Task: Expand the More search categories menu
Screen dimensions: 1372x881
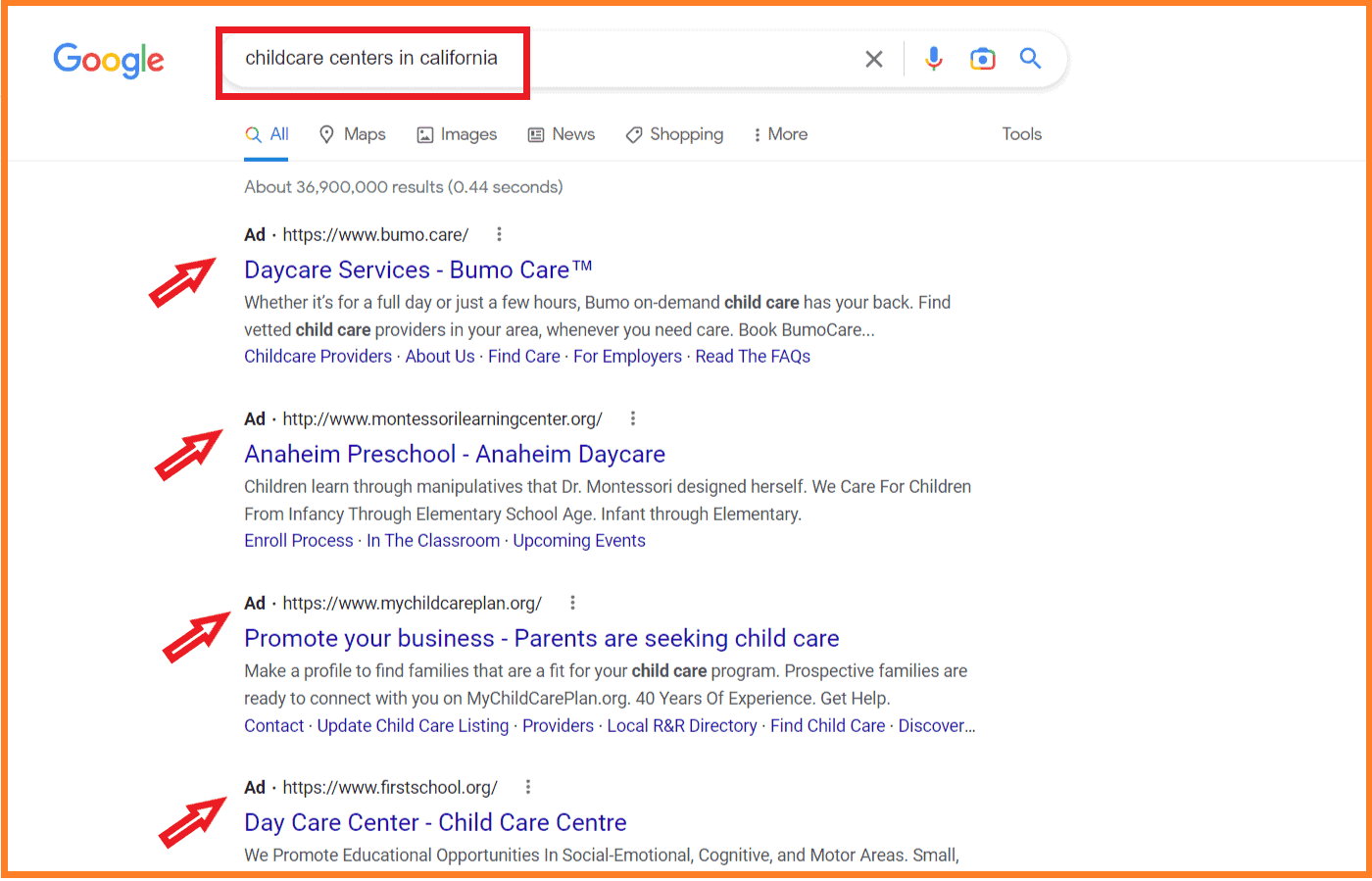Action: pos(780,134)
